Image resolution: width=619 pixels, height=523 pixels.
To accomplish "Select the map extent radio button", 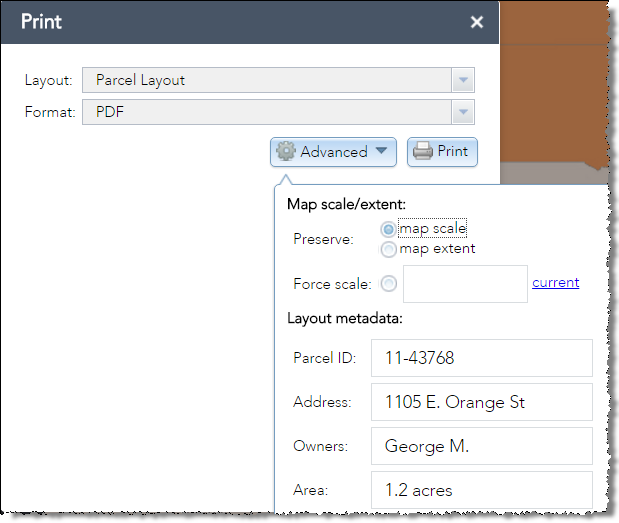I will coord(388,249).
